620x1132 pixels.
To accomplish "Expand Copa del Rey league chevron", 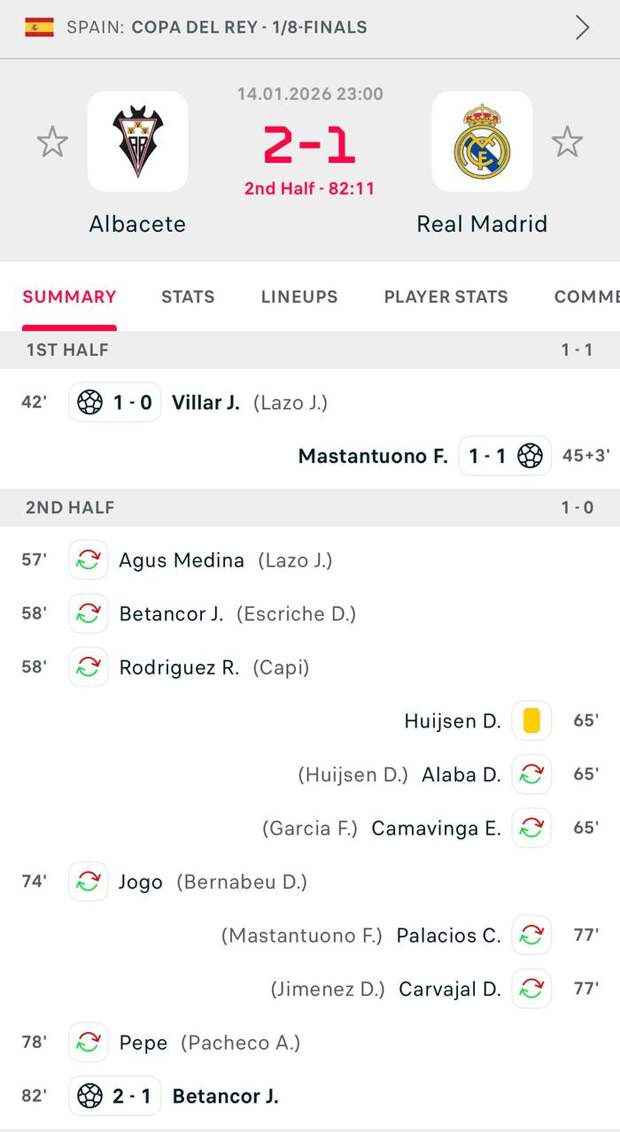I will coord(583,27).
